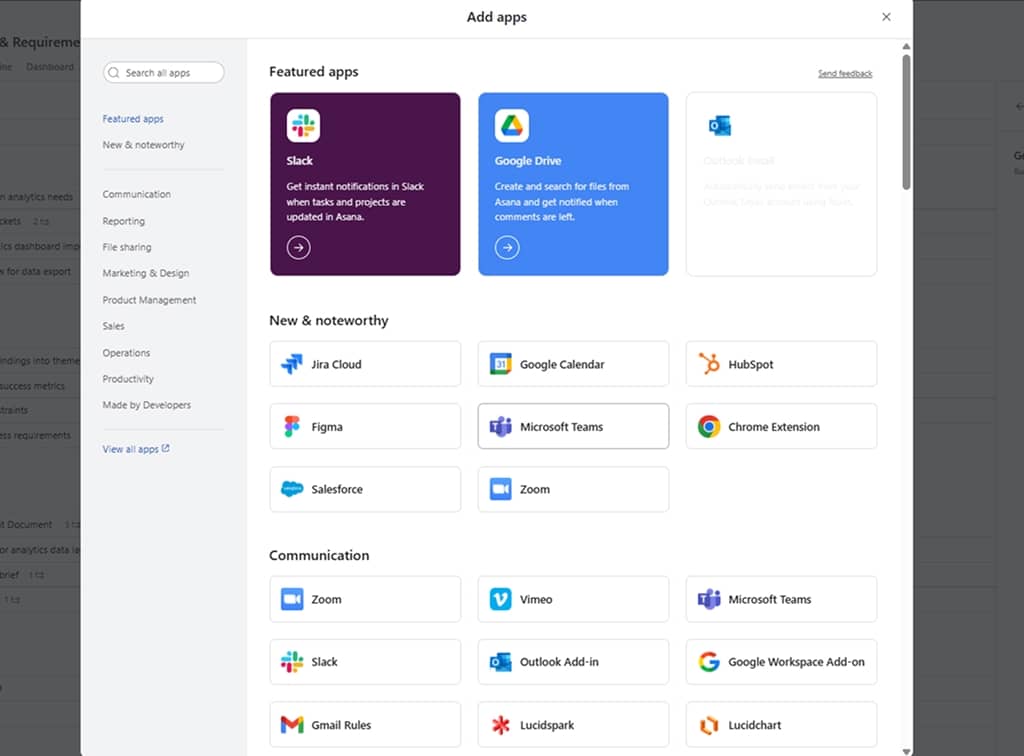Follow the View all apps link
This screenshot has height=756, width=1024.
pyautogui.click(x=131, y=449)
